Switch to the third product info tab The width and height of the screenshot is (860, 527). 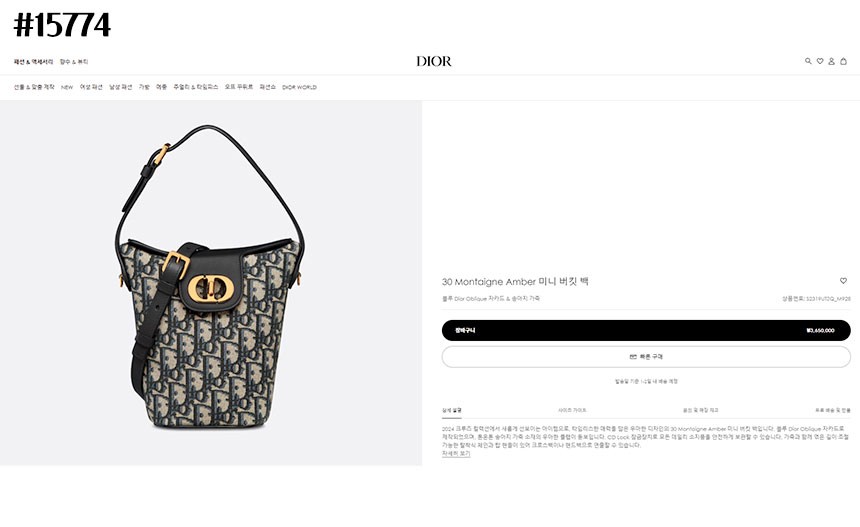click(700, 410)
